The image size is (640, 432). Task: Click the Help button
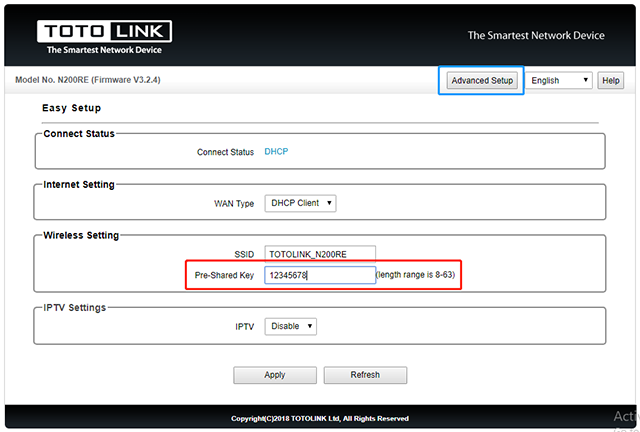click(611, 80)
